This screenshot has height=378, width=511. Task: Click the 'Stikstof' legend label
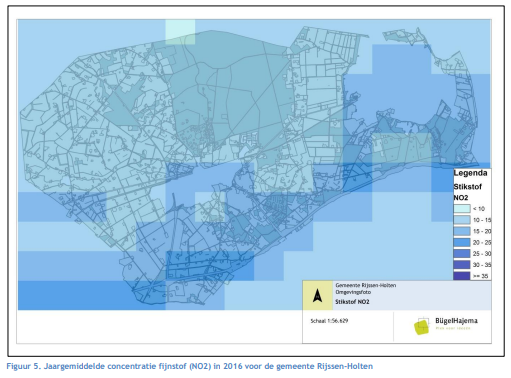click(467, 187)
